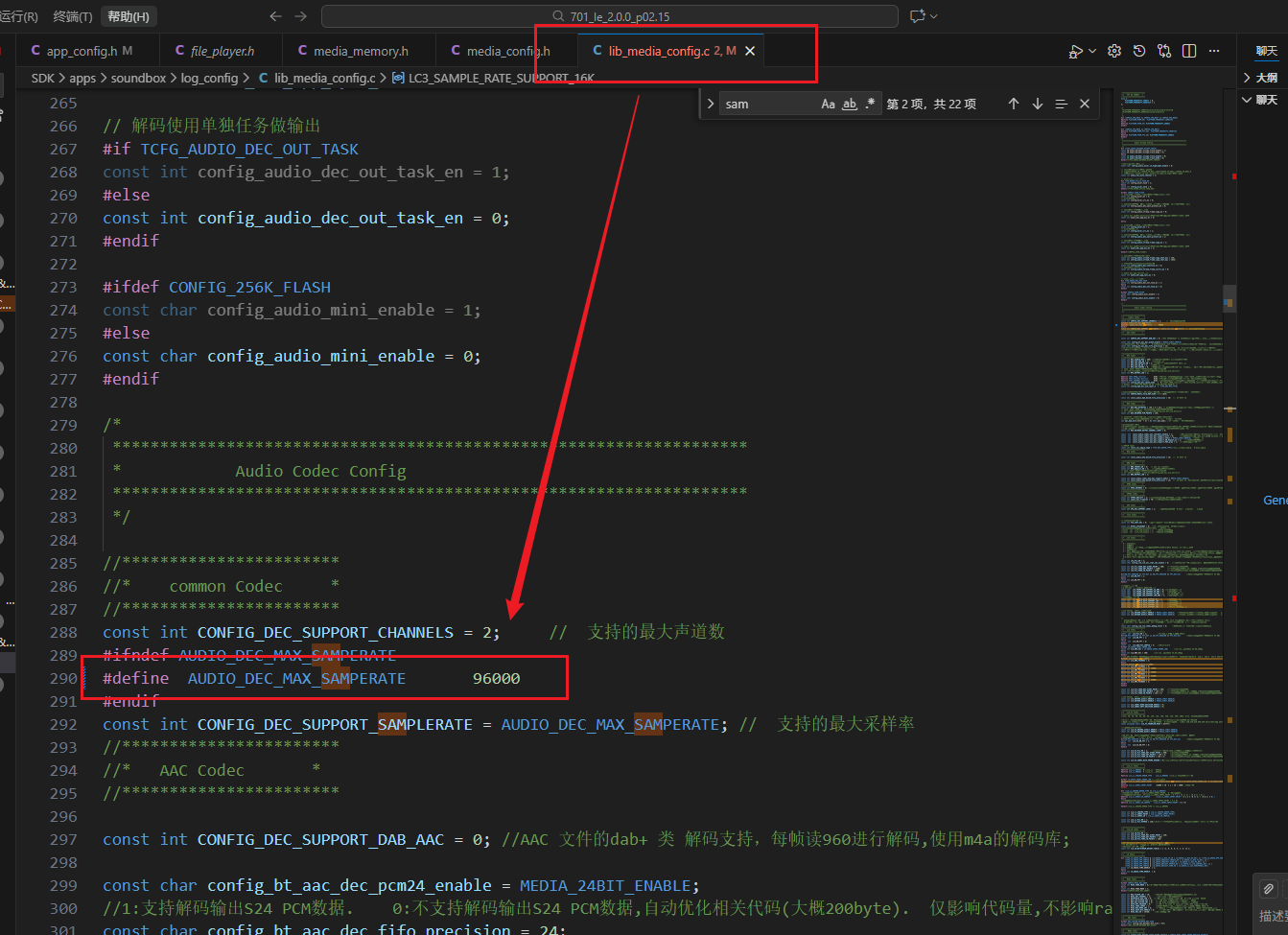1288x935 pixels.
Task: Jump to the previous find match
Action: pyautogui.click(x=1014, y=104)
